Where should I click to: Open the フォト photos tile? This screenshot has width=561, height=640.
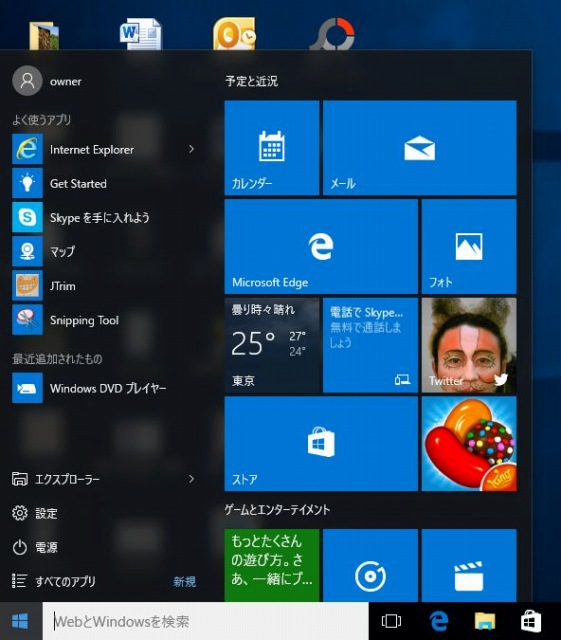coord(469,247)
